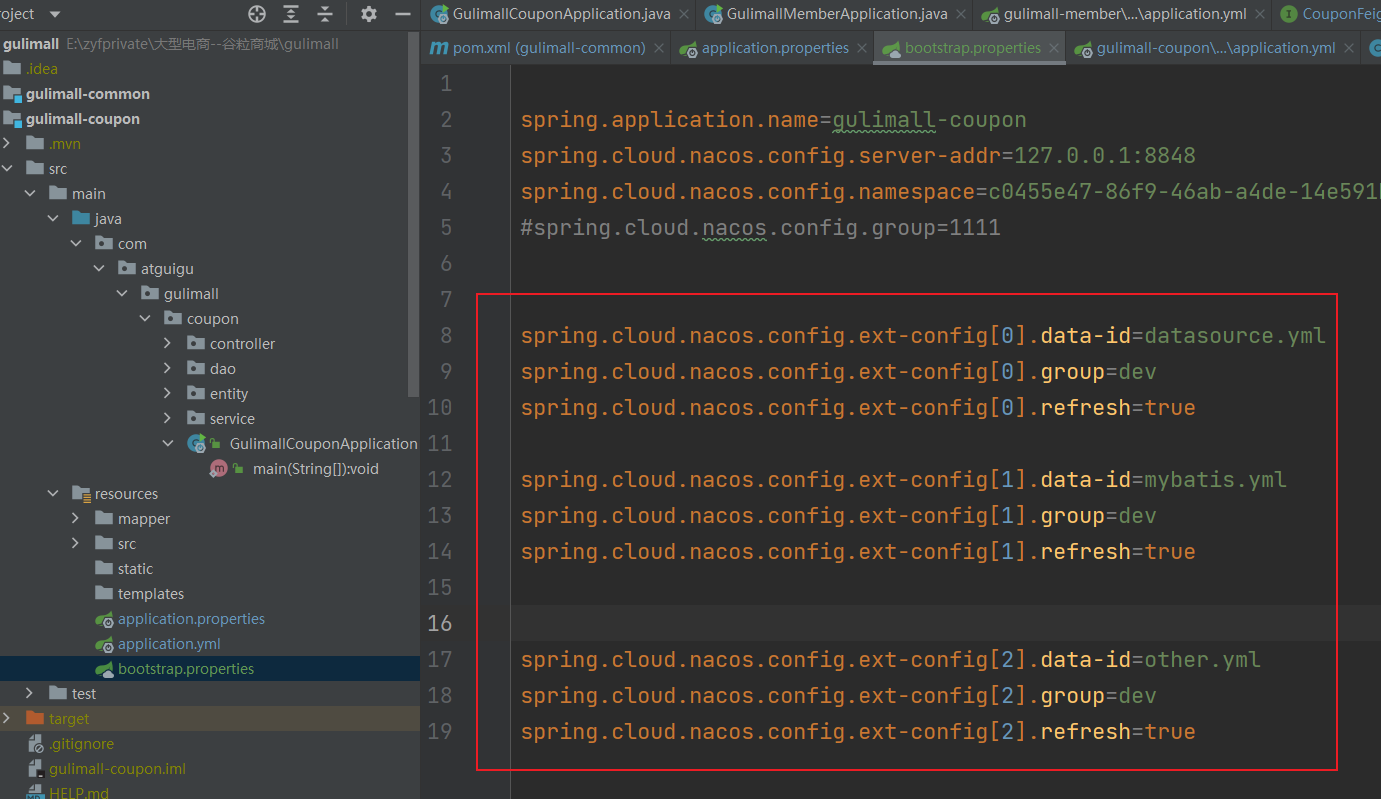This screenshot has width=1381, height=799.
Task: Click the 127.0.0.1:8848 server address value
Action: [x=1105, y=156]
